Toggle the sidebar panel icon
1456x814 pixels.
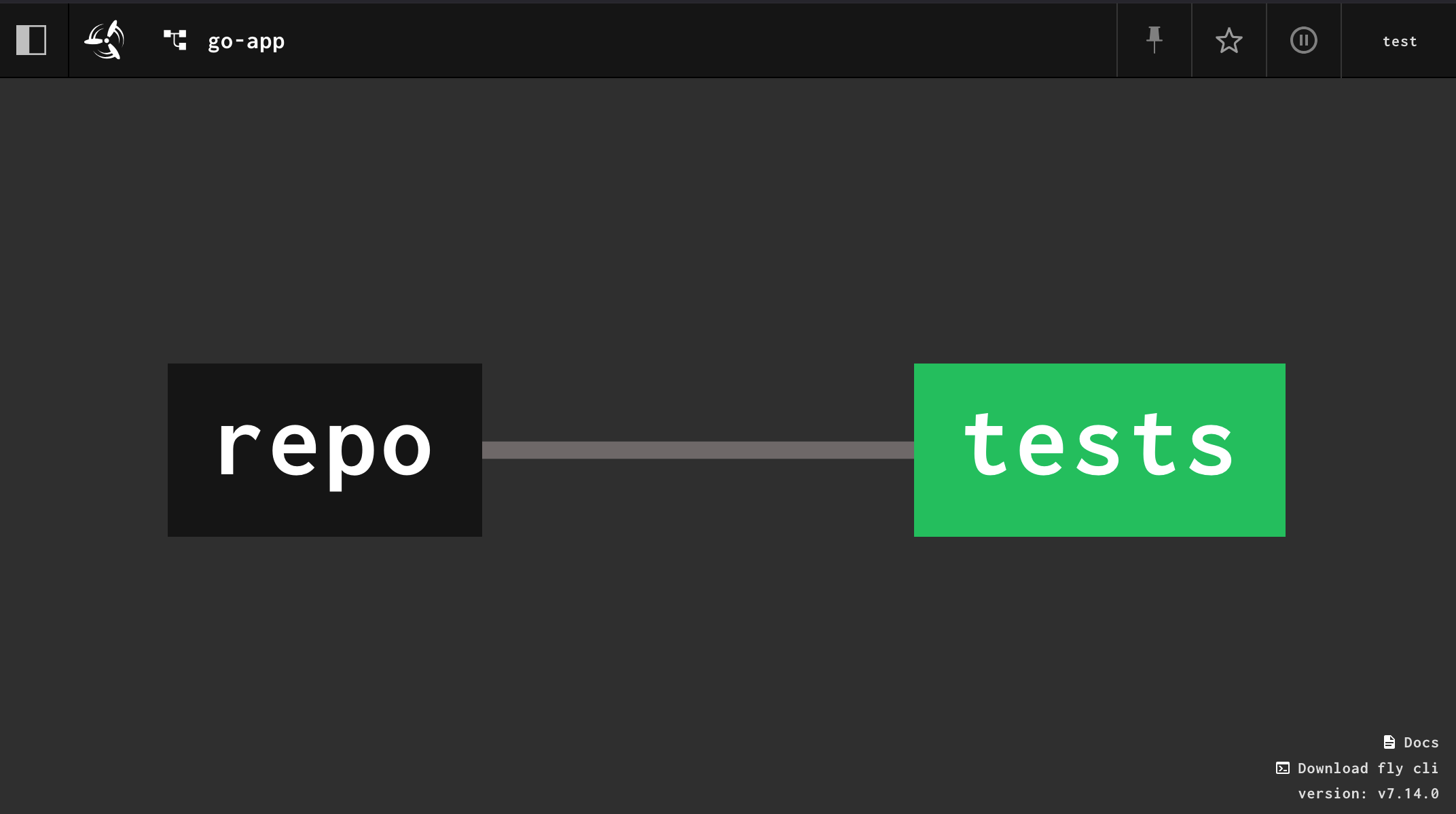point(31,40)
